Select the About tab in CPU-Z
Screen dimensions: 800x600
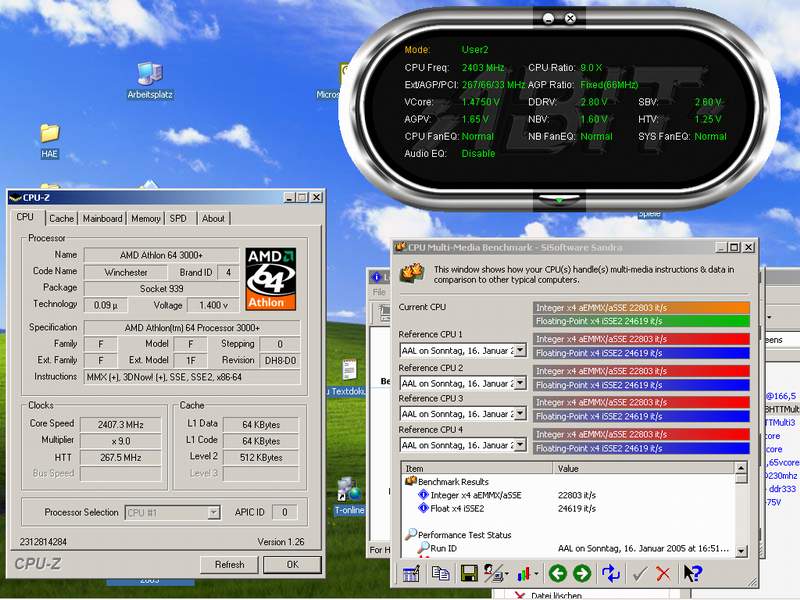point(213,218)
